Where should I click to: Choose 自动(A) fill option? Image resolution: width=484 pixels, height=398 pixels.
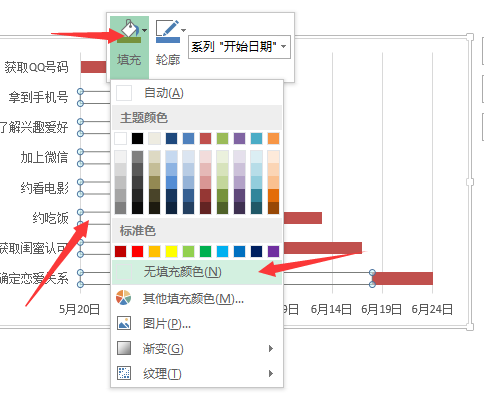[x=197, y=93]
